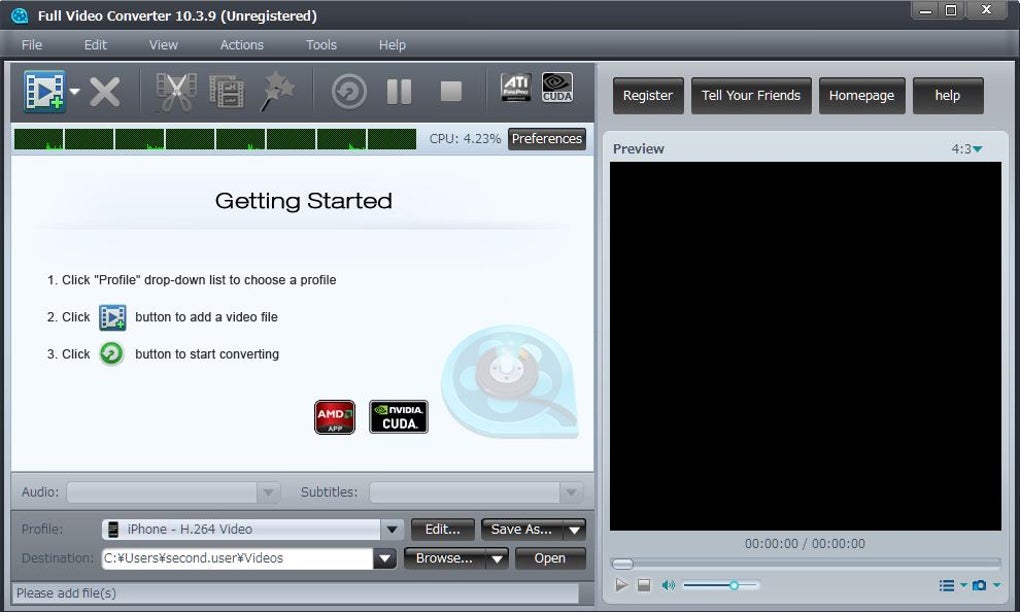Select the Clip scissors tool
1020x612 pixels.
[x=176, y=92]
